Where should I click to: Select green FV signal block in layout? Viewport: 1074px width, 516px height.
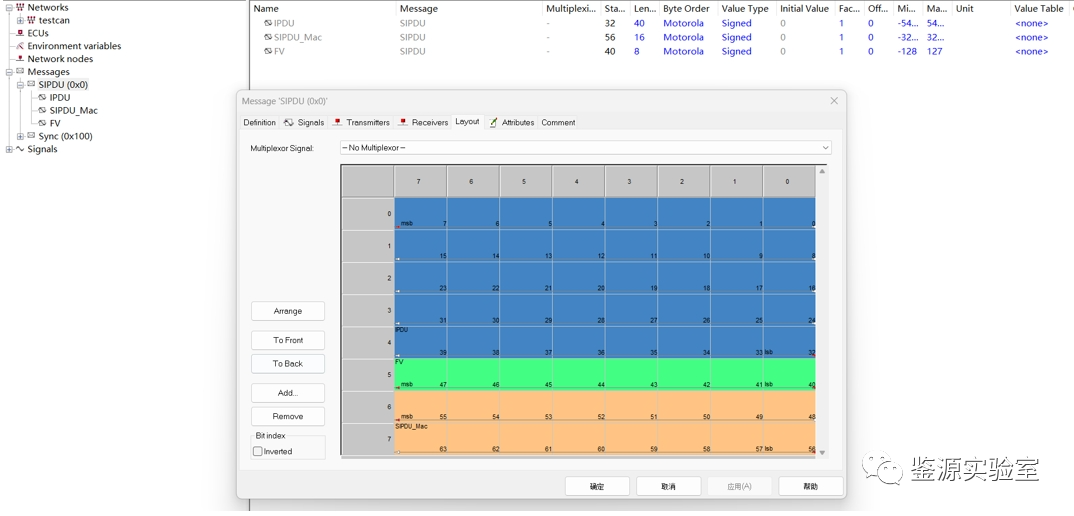coord(604,372)
